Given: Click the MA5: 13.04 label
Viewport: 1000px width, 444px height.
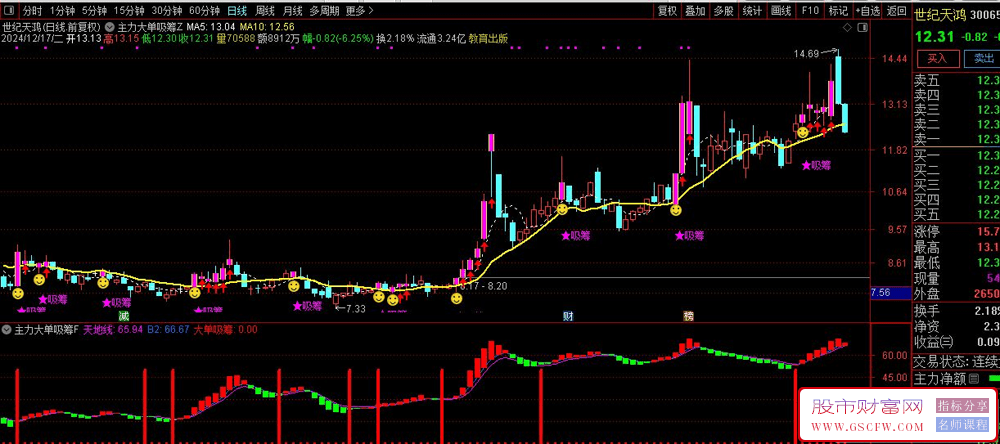Looking at the screenshot, I should [210, 27].
